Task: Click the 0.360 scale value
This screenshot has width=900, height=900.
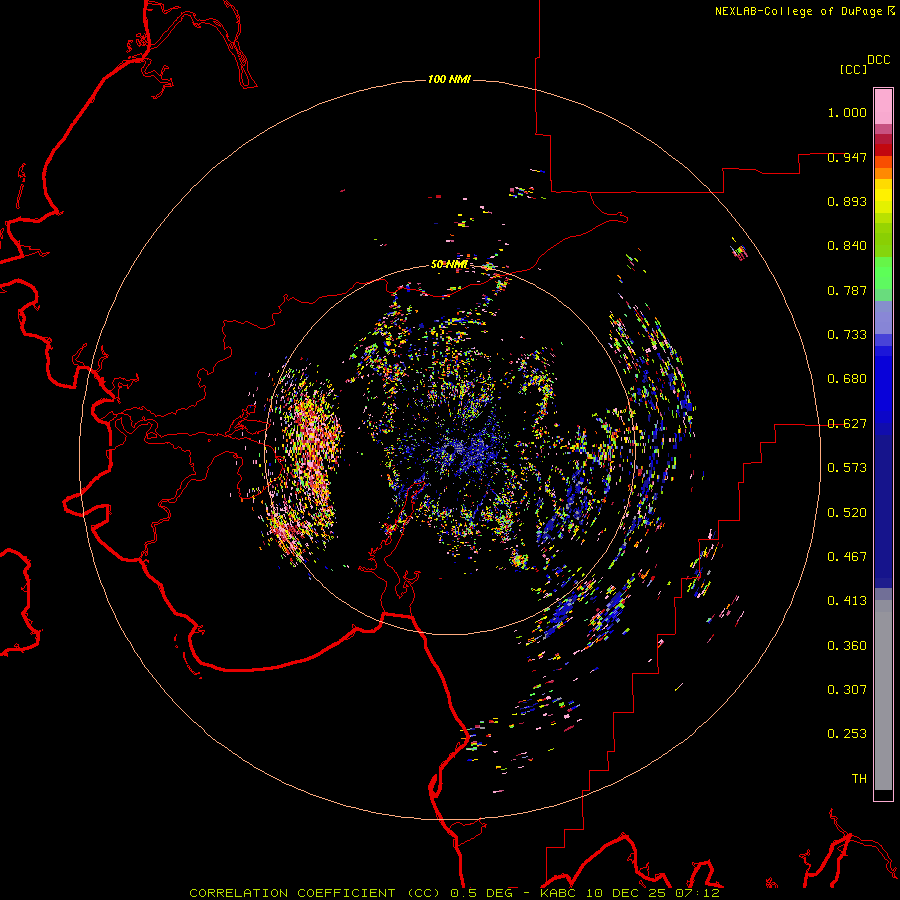Action: coord(847,646)
